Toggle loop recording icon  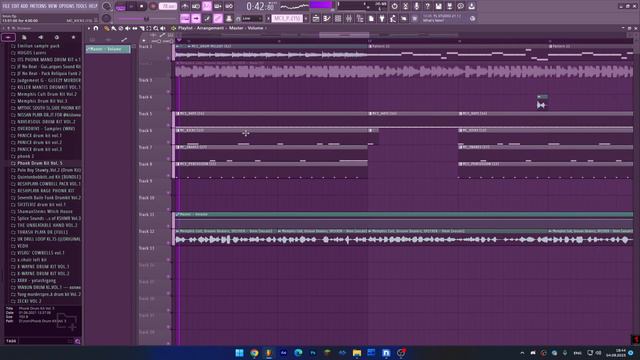[229, 6]
